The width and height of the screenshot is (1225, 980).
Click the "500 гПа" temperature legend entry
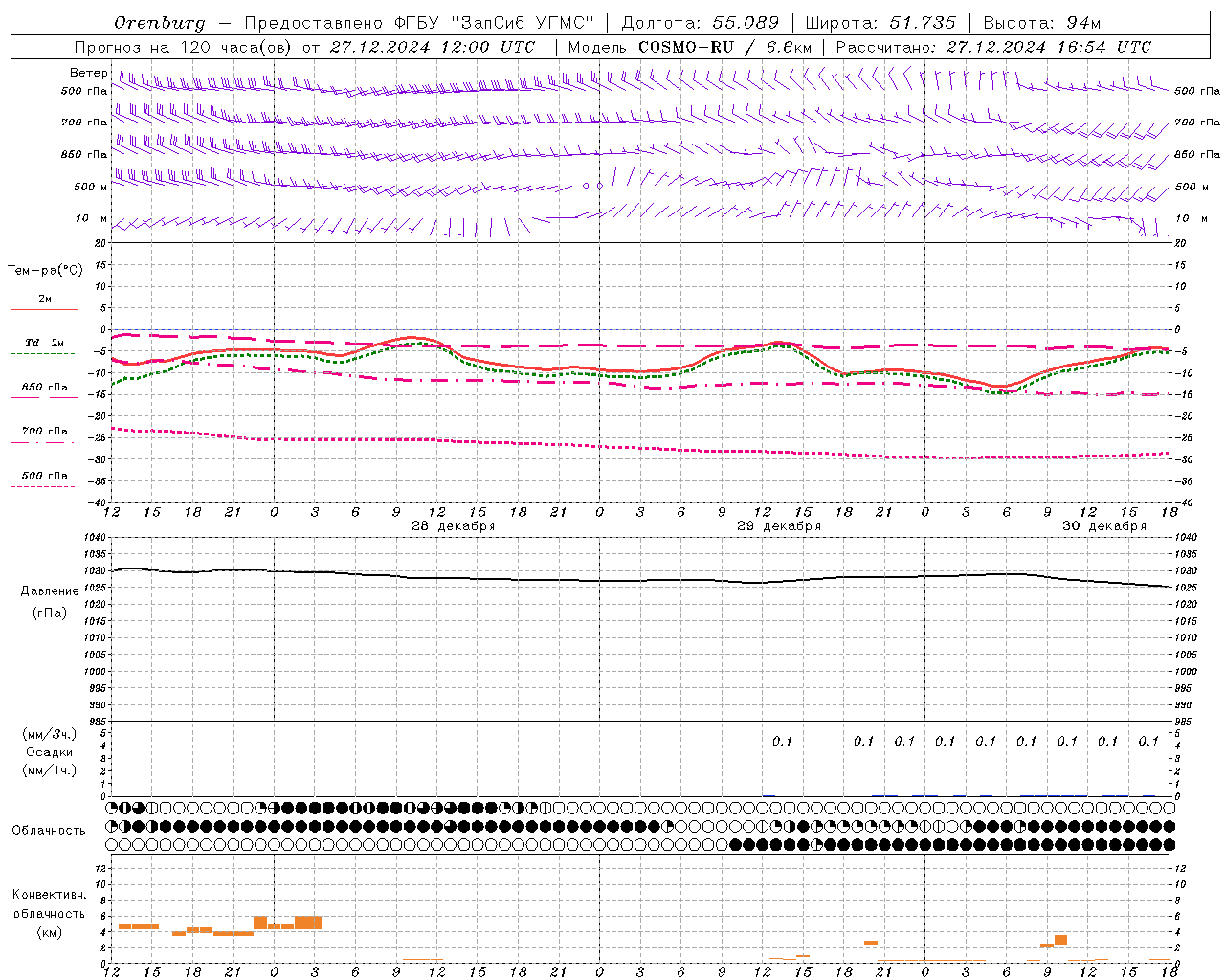click(45, 476)
